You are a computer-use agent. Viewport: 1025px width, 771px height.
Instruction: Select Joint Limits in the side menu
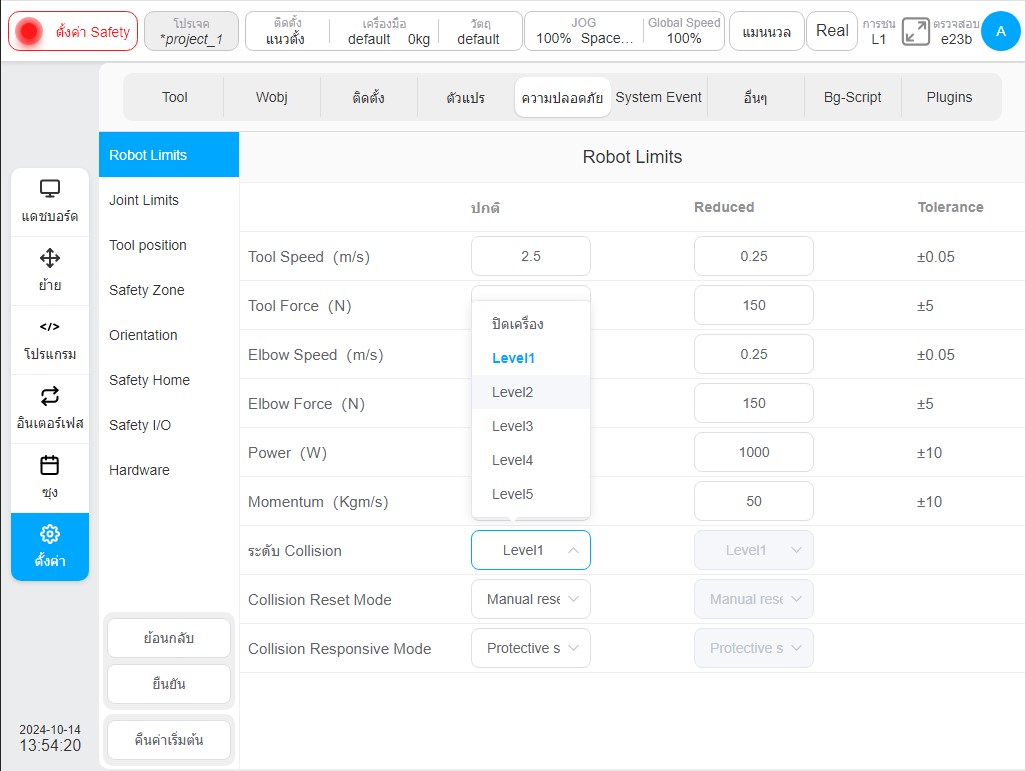(x=169, y=200)
